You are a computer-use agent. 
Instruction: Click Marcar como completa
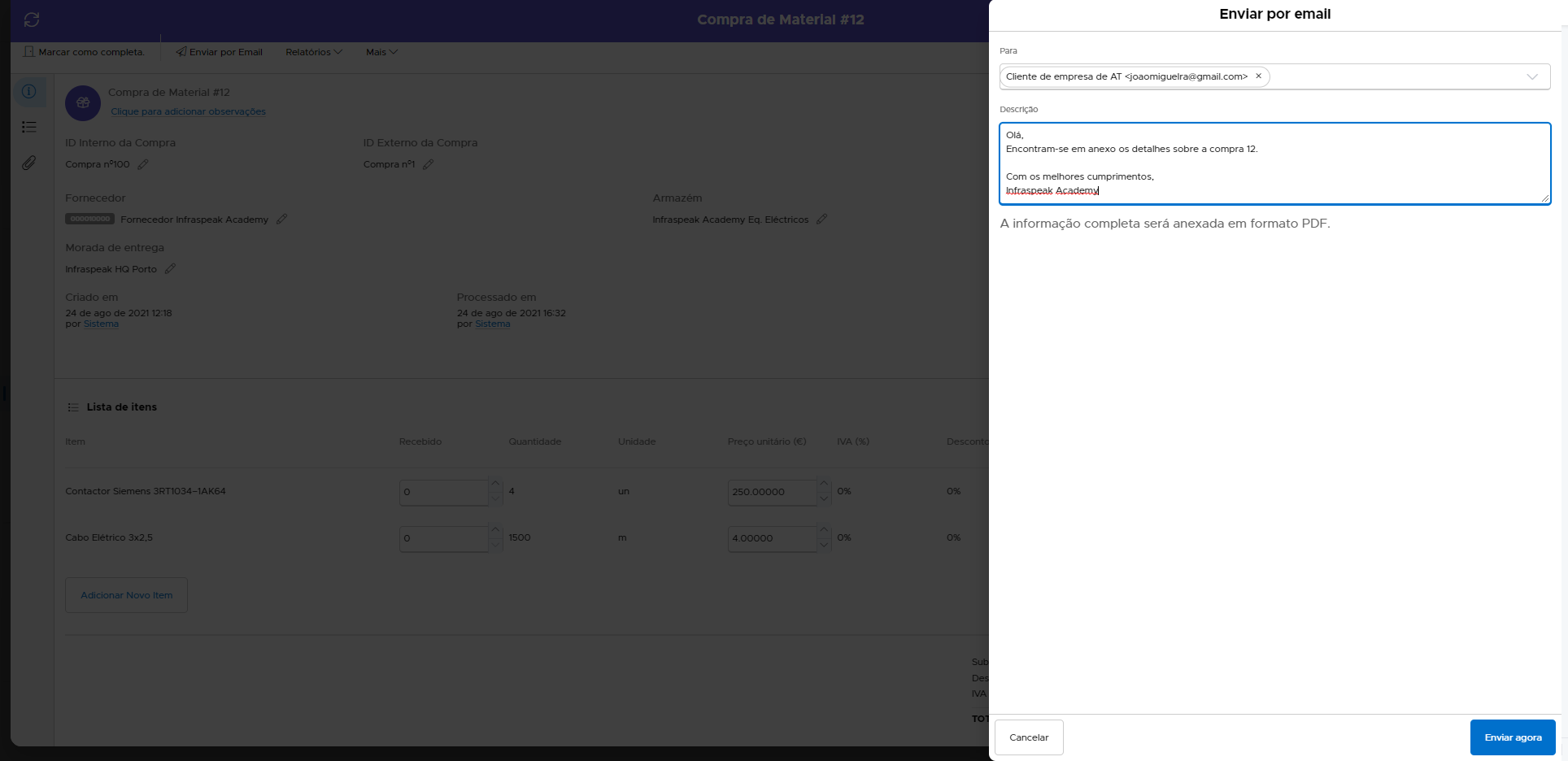tap(85, 52)
